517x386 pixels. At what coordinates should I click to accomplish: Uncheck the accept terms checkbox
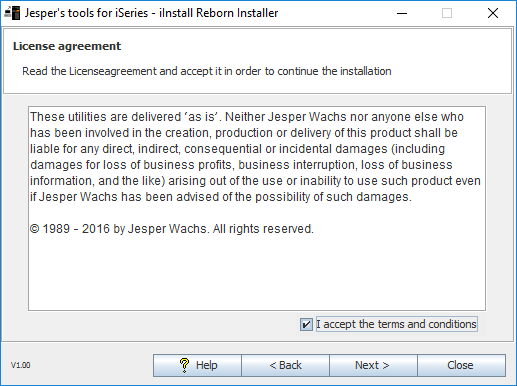pyautogui.click(x=306, y=324)
